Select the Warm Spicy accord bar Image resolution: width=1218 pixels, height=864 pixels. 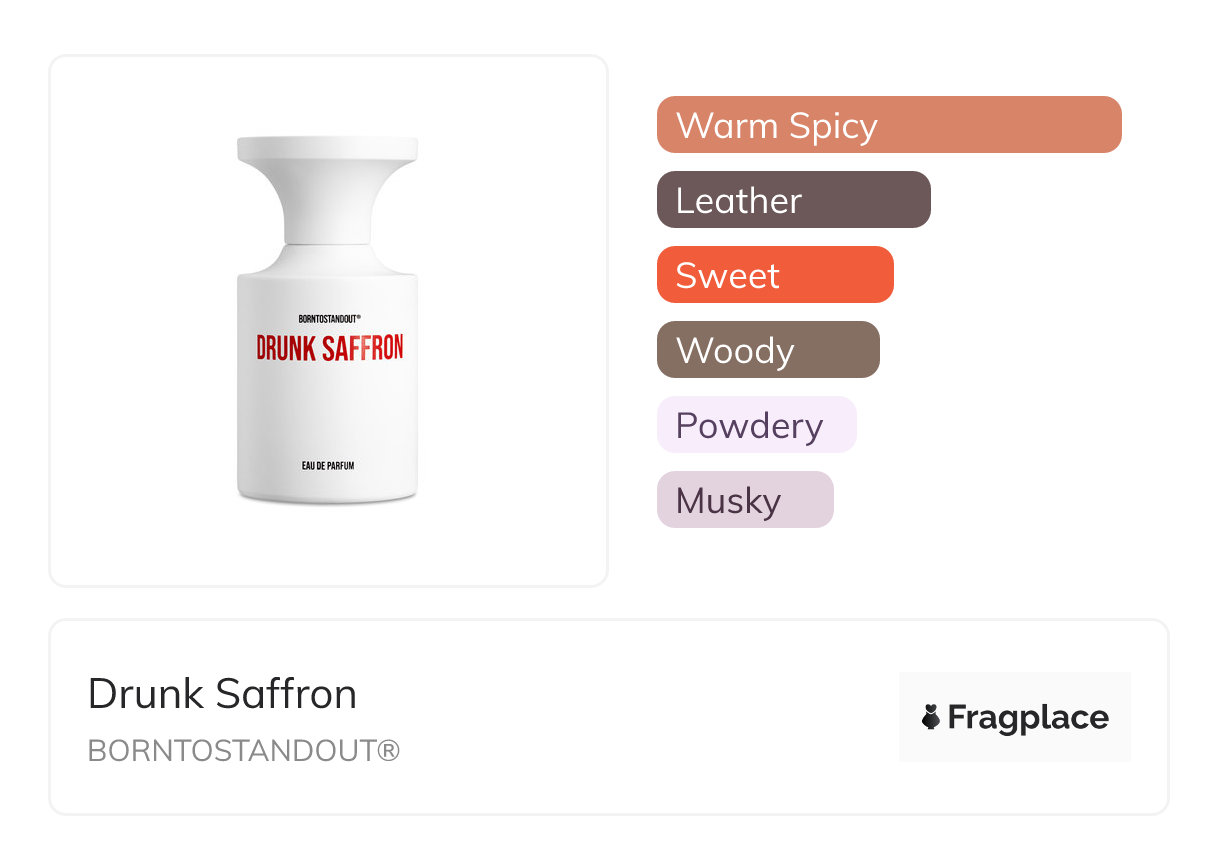tap(888, 125)
